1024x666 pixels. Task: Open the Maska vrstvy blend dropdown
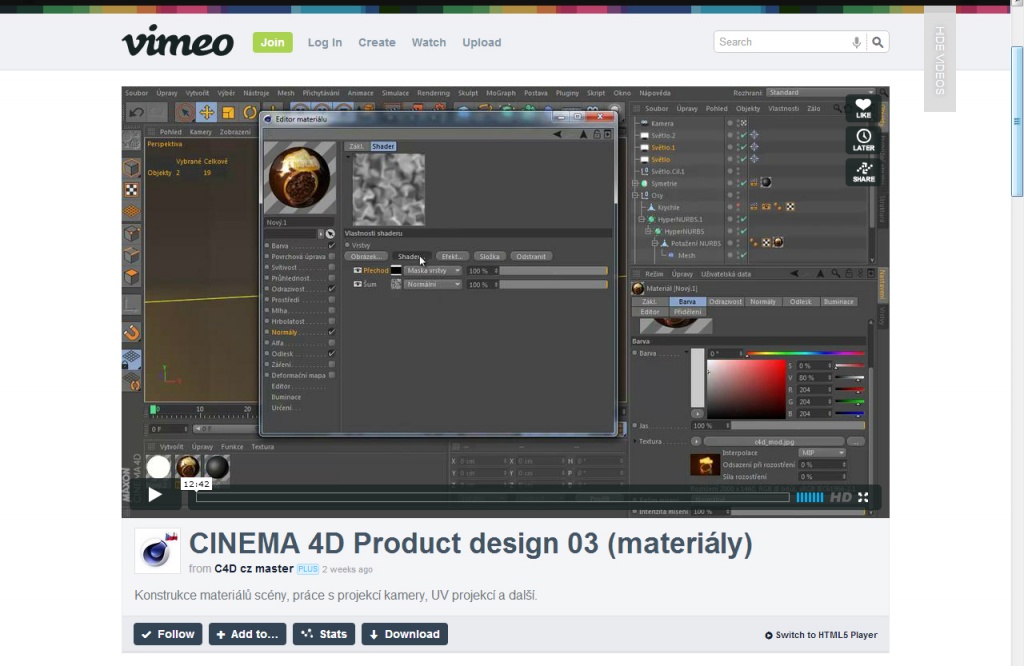pyautogui.click(x=433, y=270)
